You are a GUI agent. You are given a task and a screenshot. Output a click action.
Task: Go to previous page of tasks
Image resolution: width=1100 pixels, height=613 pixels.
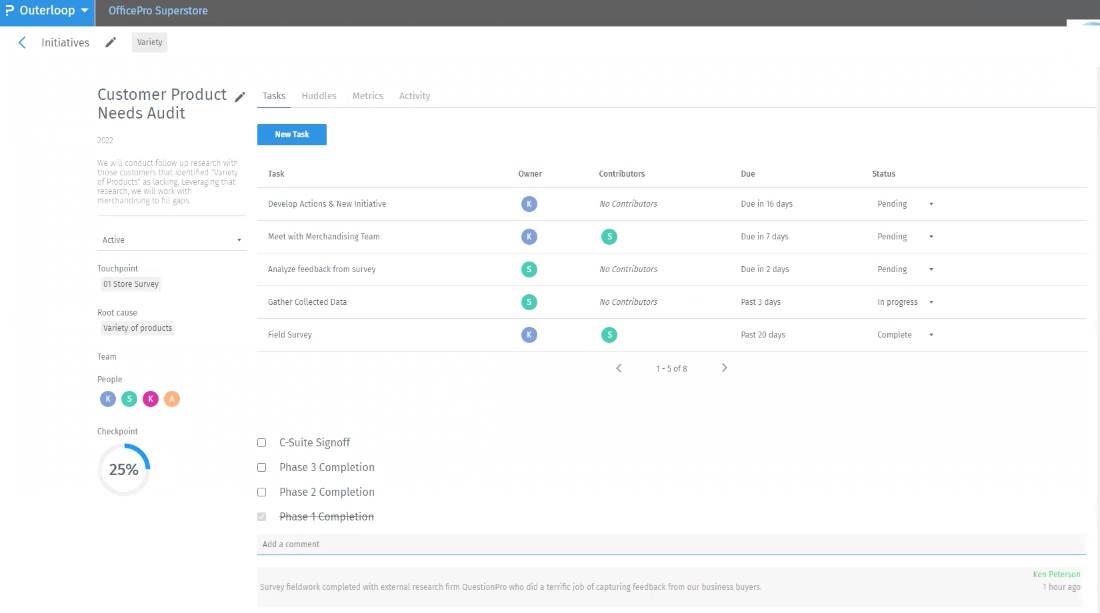point(619,368)
